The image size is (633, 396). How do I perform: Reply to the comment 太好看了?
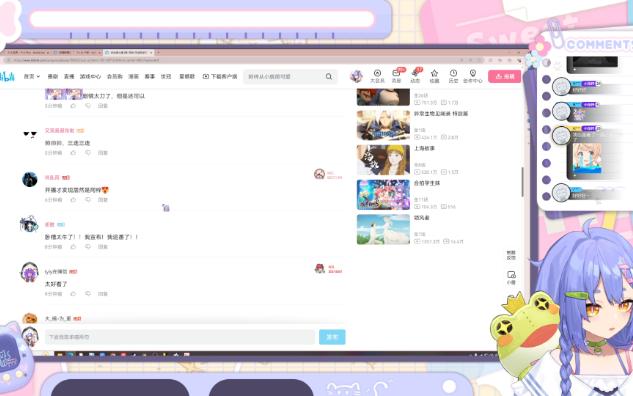[103, 294]
